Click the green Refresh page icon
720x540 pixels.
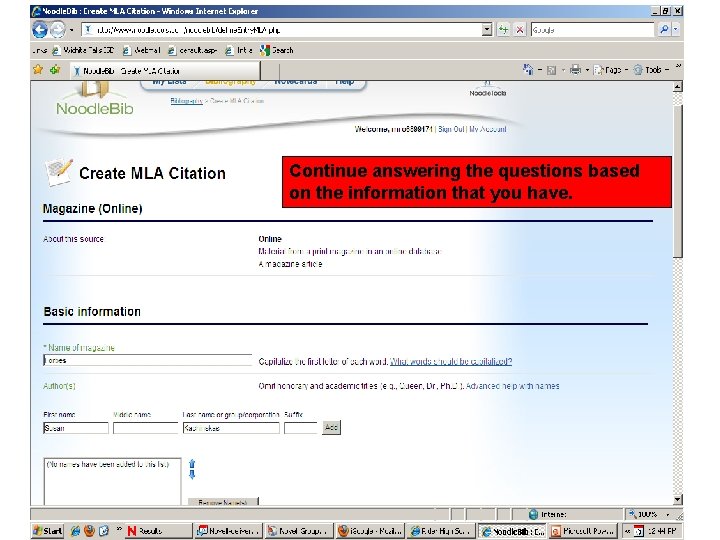[x=504, y=30]
